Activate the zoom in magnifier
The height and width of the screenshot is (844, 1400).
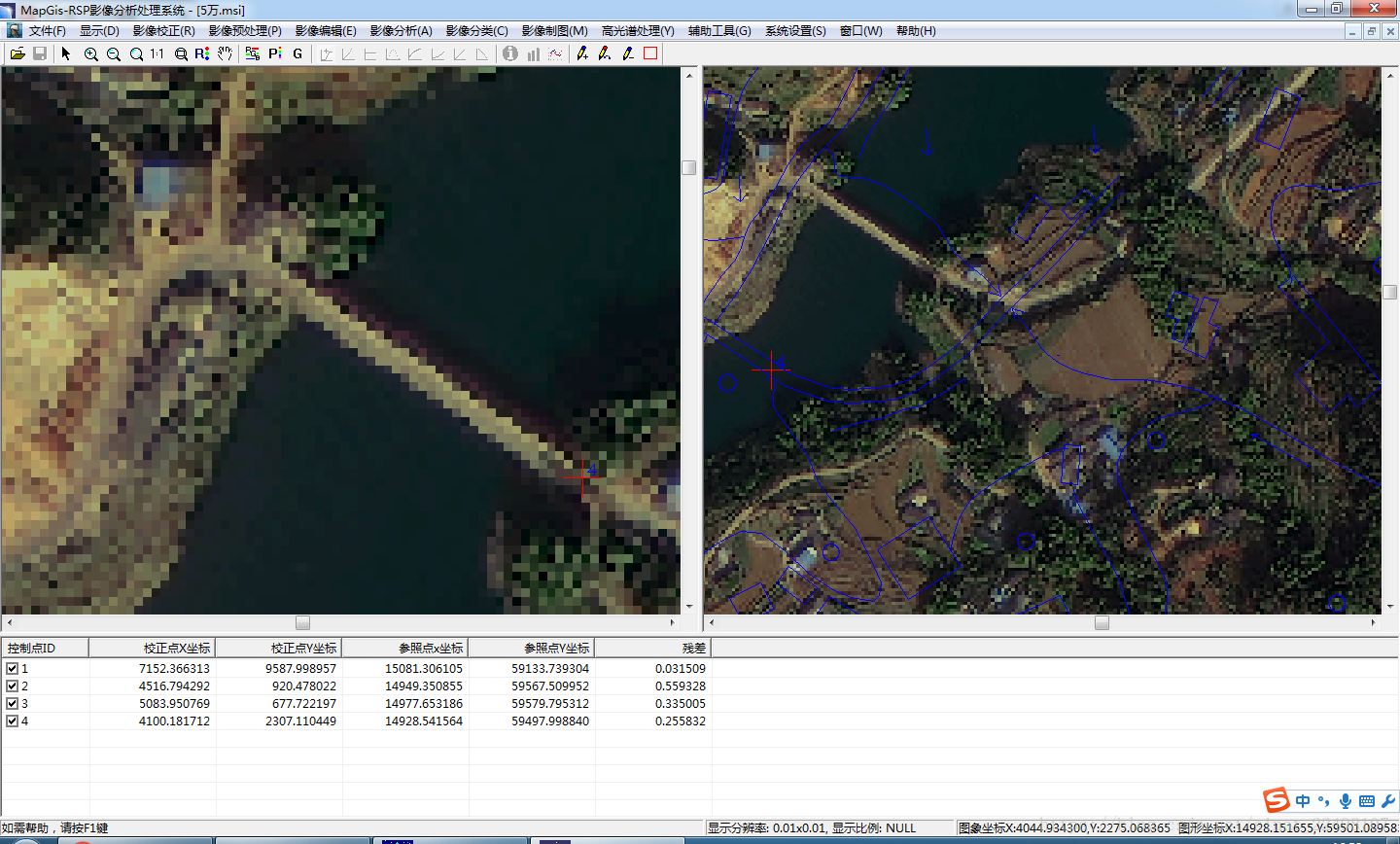90,53
